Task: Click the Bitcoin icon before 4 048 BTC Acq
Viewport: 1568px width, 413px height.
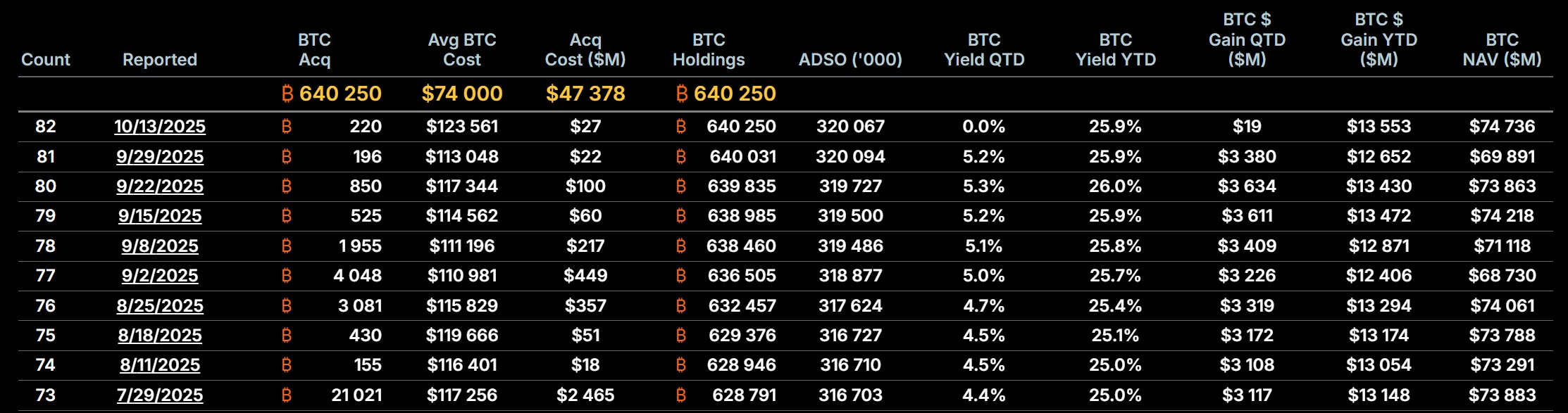Action: click(286, 276)
